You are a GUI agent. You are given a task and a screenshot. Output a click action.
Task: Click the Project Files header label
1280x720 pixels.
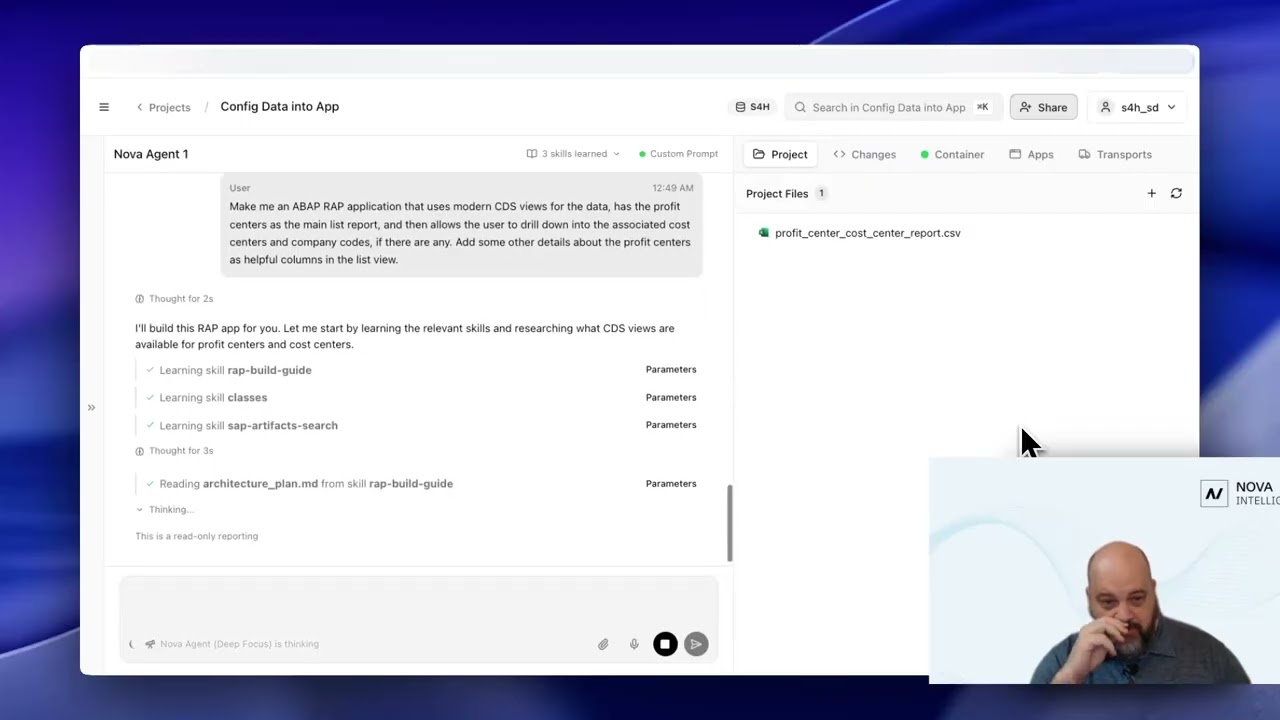777,193
